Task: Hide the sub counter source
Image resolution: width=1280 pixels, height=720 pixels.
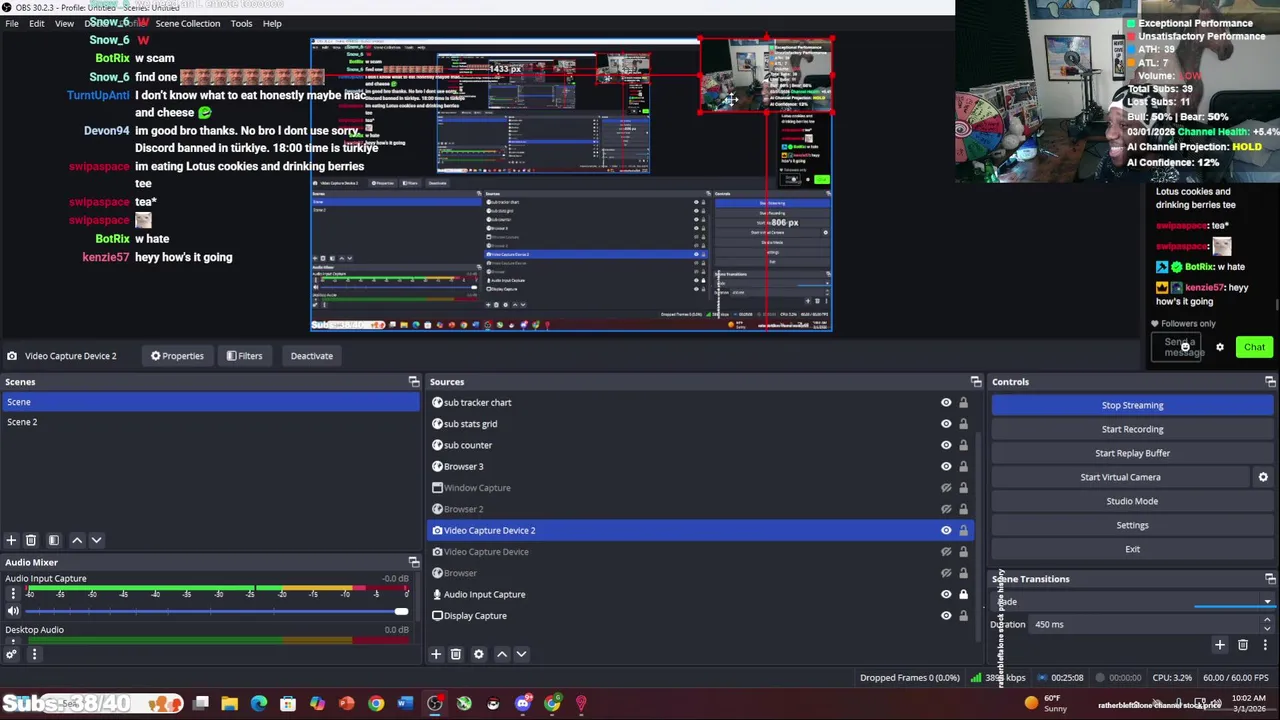Action: (x=946, y=445)
